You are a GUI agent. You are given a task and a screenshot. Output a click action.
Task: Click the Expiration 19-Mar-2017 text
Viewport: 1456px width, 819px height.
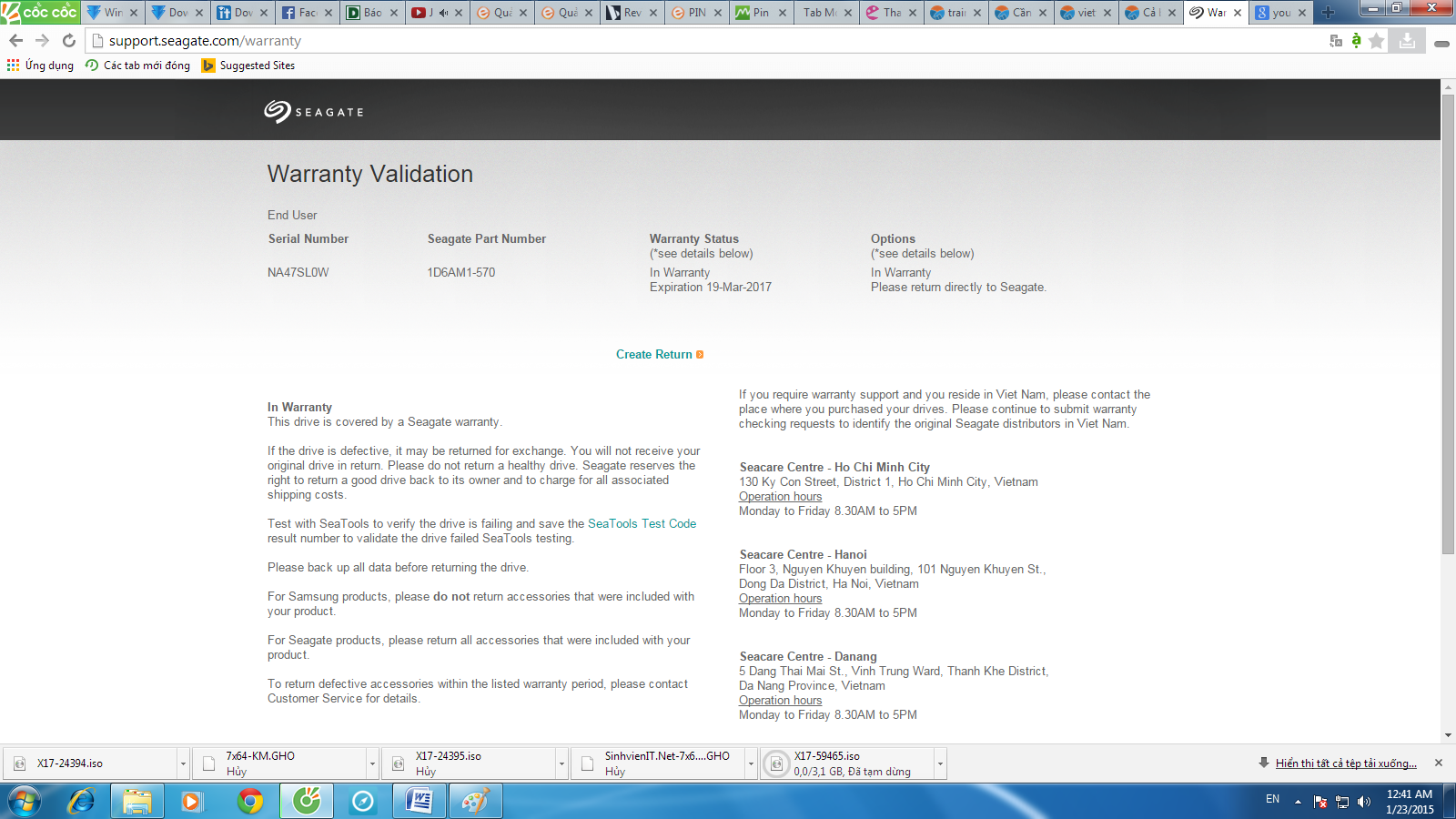(710, 287)
